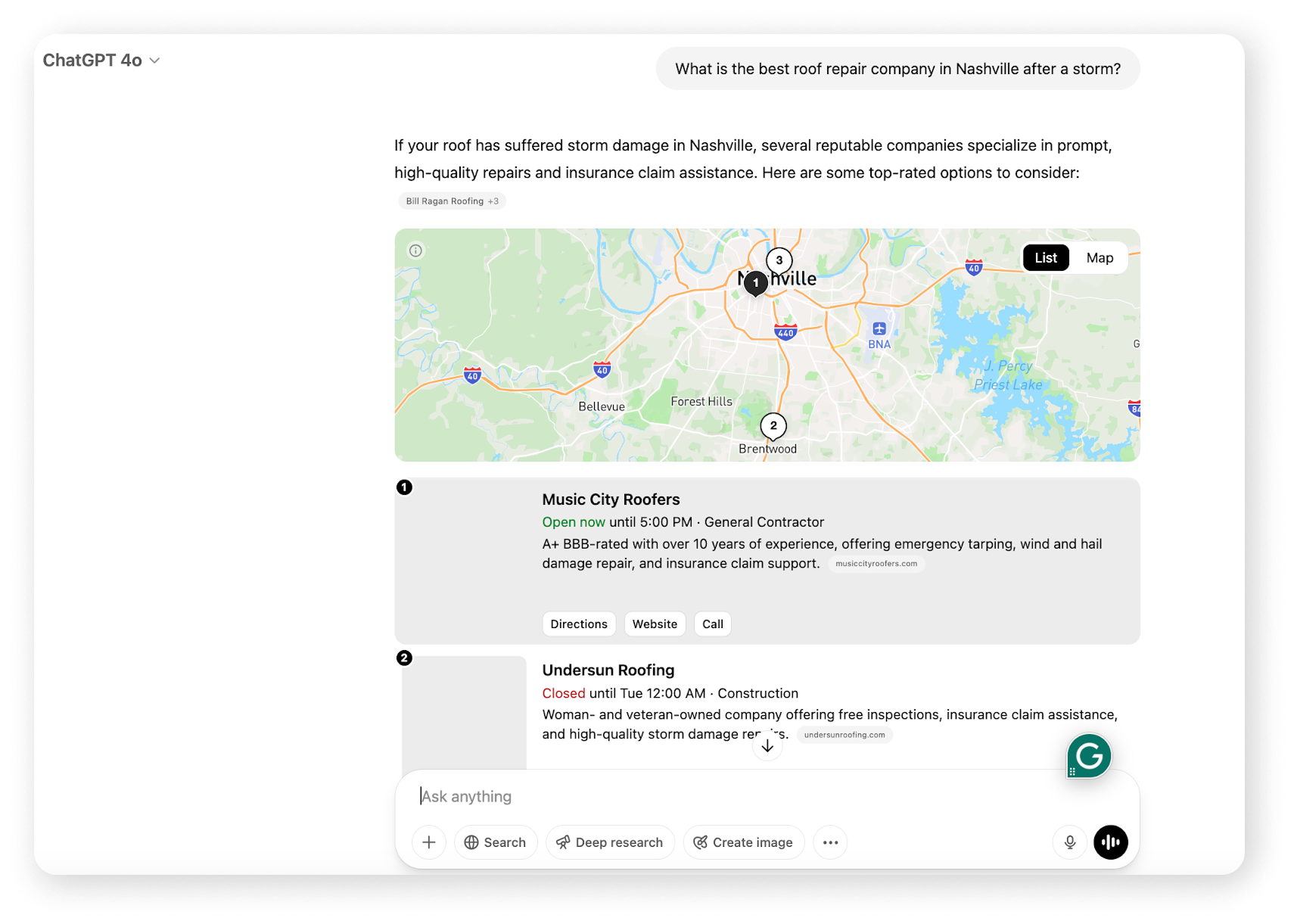Click the user question message bubble
Screen dimensions: 1294x924
coord(897,69)
